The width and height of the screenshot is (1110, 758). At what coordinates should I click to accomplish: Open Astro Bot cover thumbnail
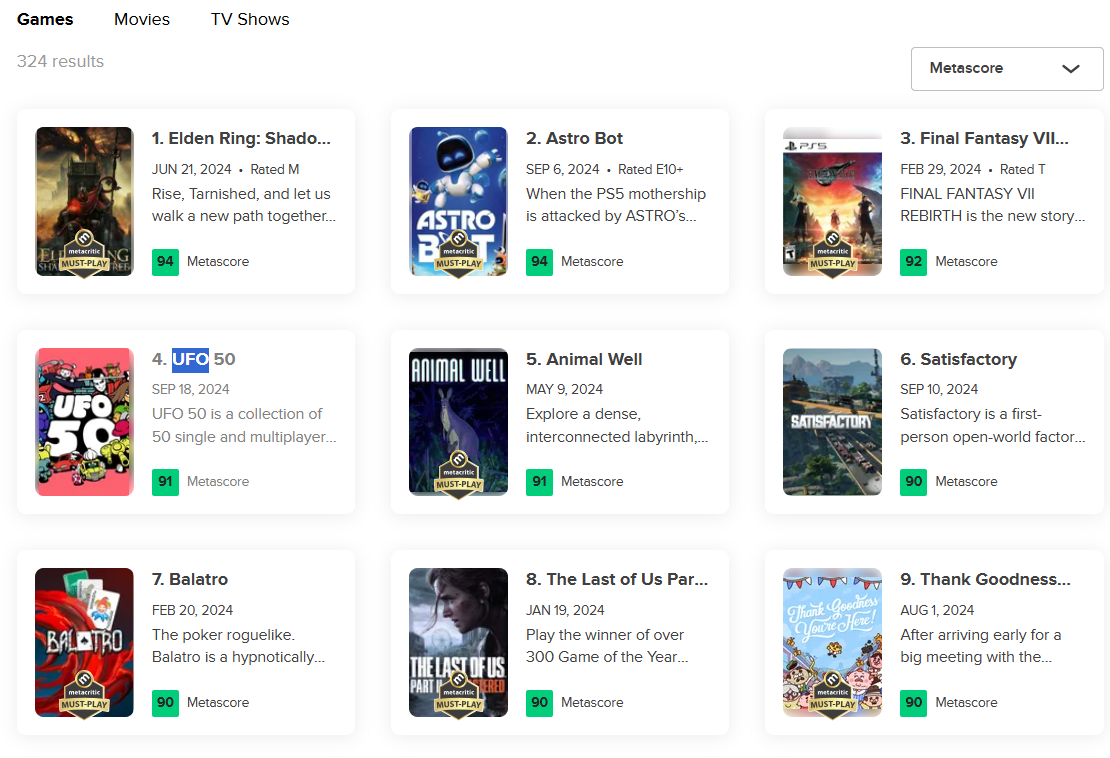click(458, 202)
